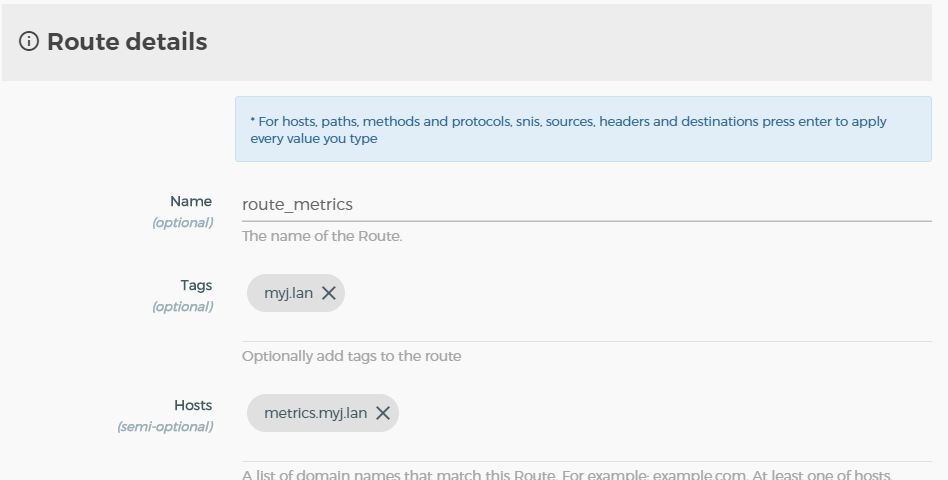The image size is (948, 480).
Task: Click the (optional) note under Name
Action: point(182,223)
